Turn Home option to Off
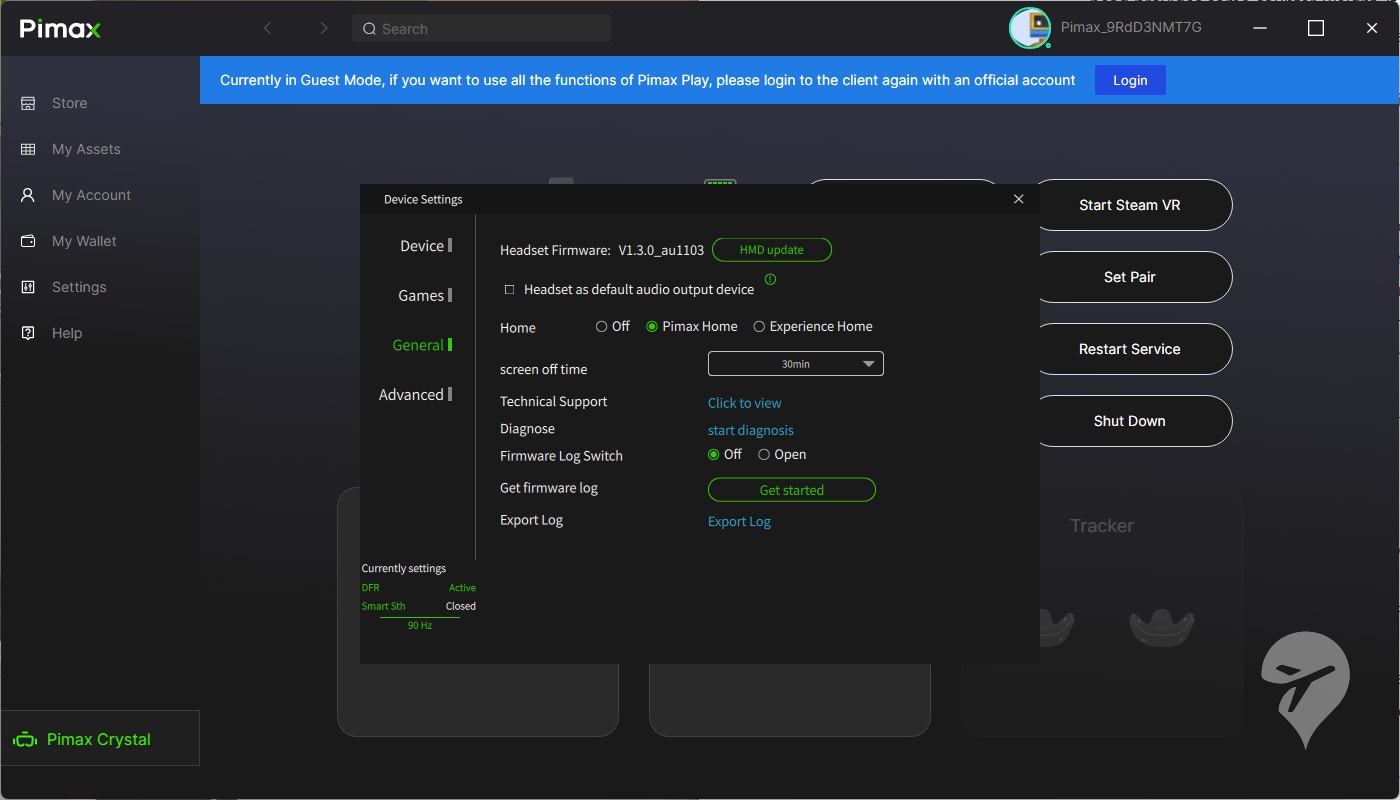The height and width of the screenshot is (800, 1400). [602, 327]
